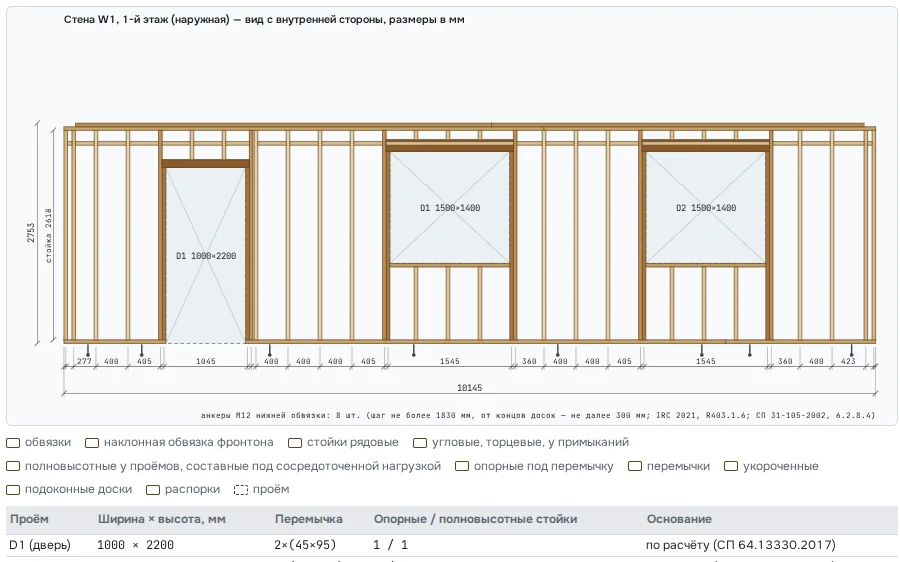Select window opening O1 1500×1400

coord(449,208)
